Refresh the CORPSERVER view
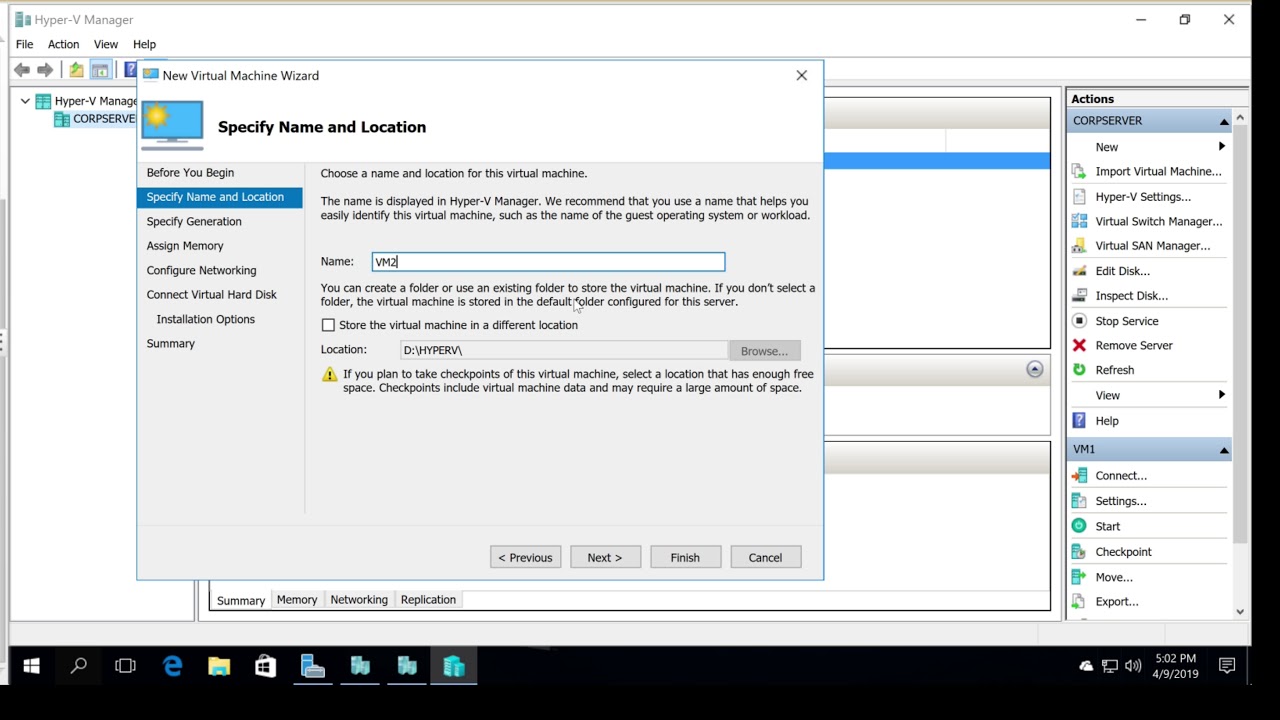 pyautogui.click(x=1114, y=370)
